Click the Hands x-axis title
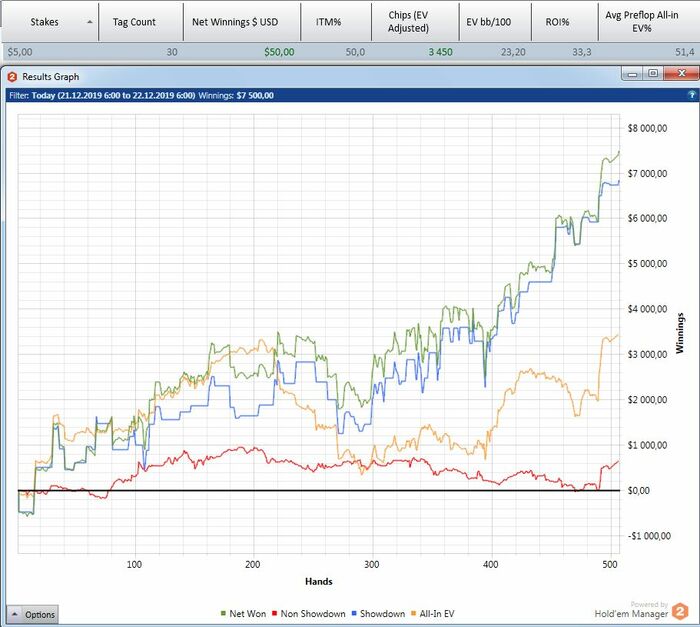The image size is (700, 627). (319, 581)
